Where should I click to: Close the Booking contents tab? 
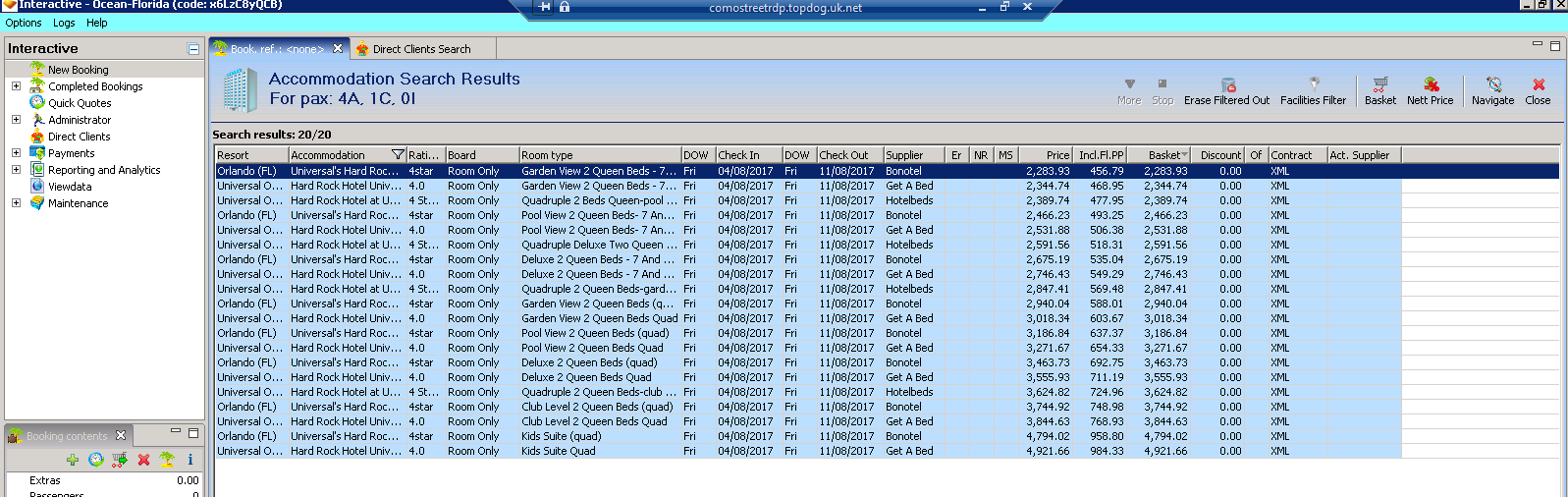[121, 435]
